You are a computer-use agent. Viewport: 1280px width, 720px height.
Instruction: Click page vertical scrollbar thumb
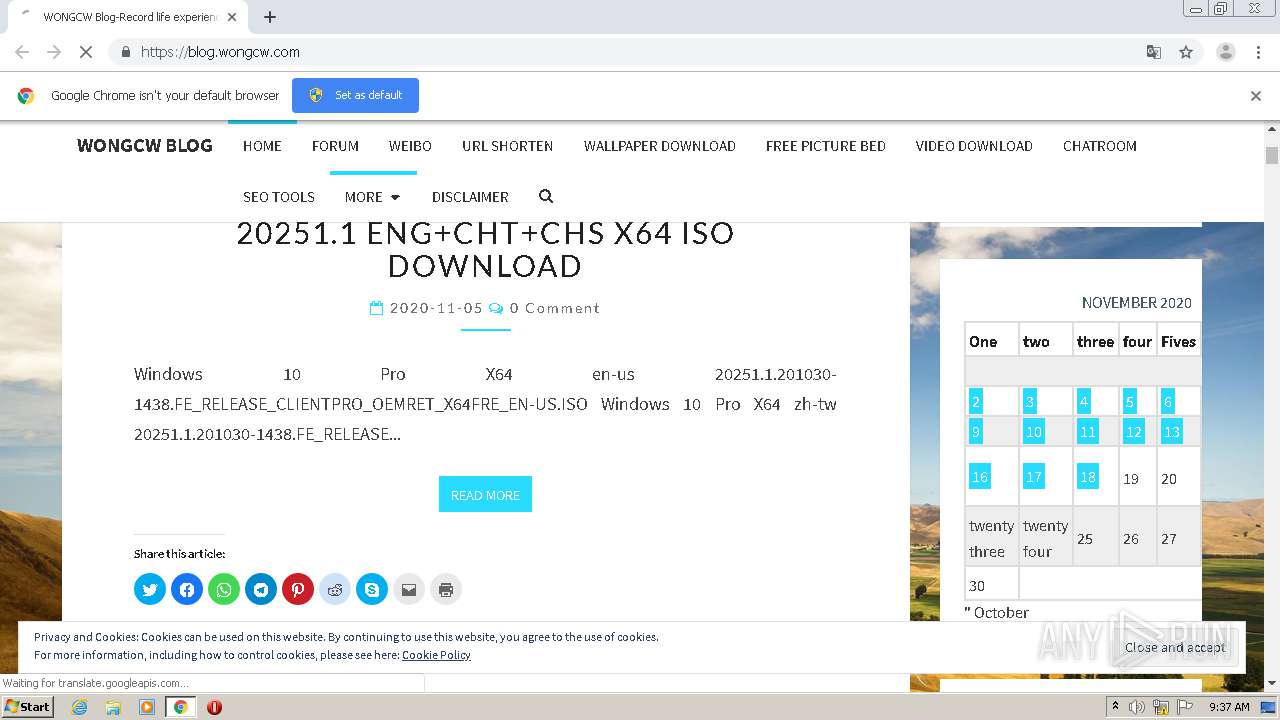[1272, 155]
